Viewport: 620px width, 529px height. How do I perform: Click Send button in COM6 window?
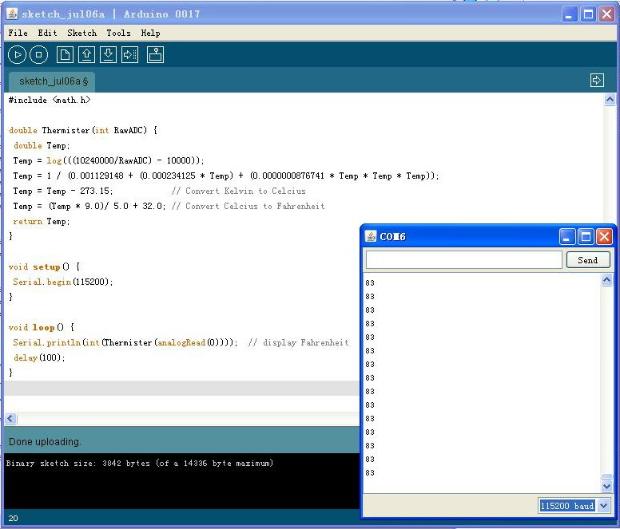pos(588,260)
